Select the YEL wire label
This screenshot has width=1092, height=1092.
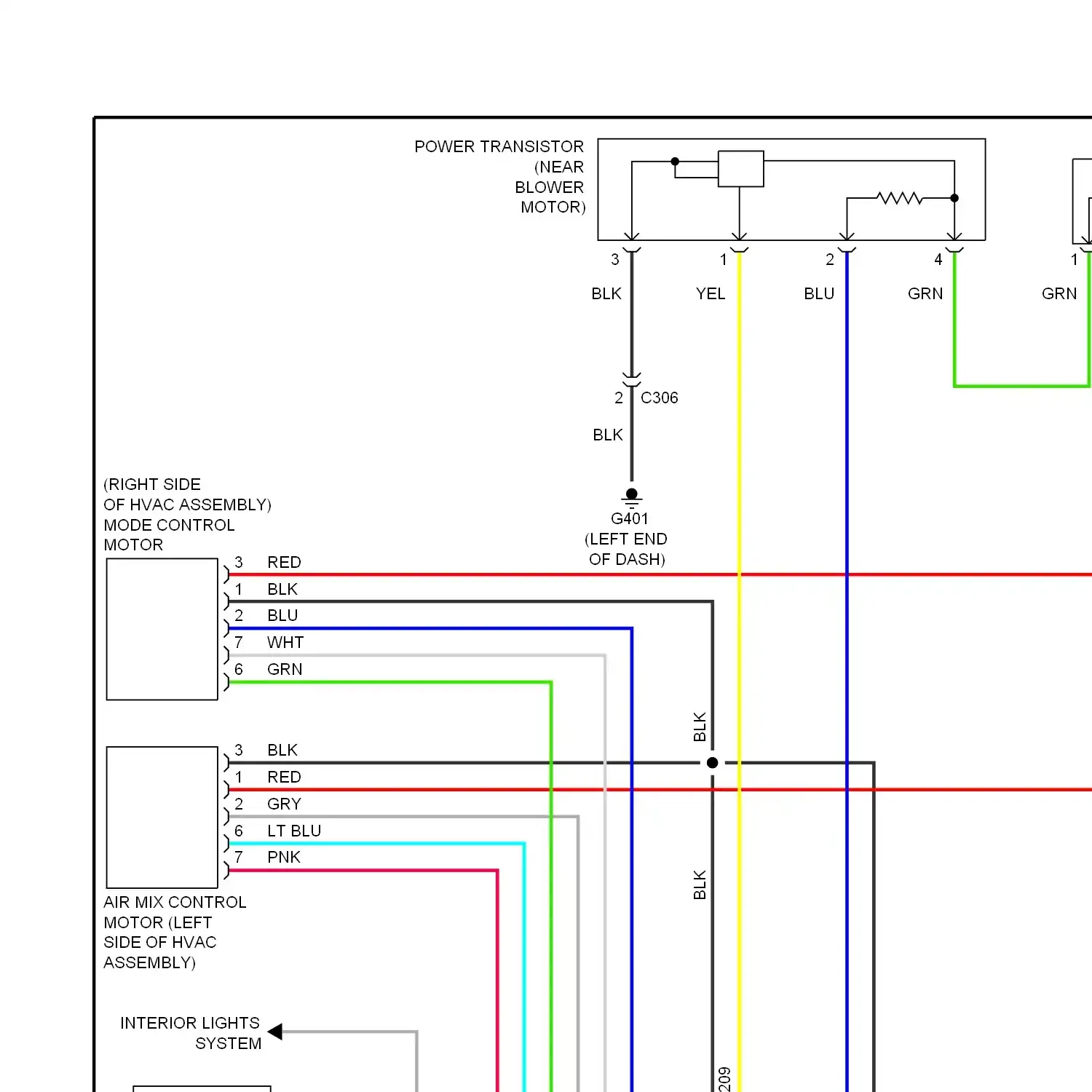(711, 293)
